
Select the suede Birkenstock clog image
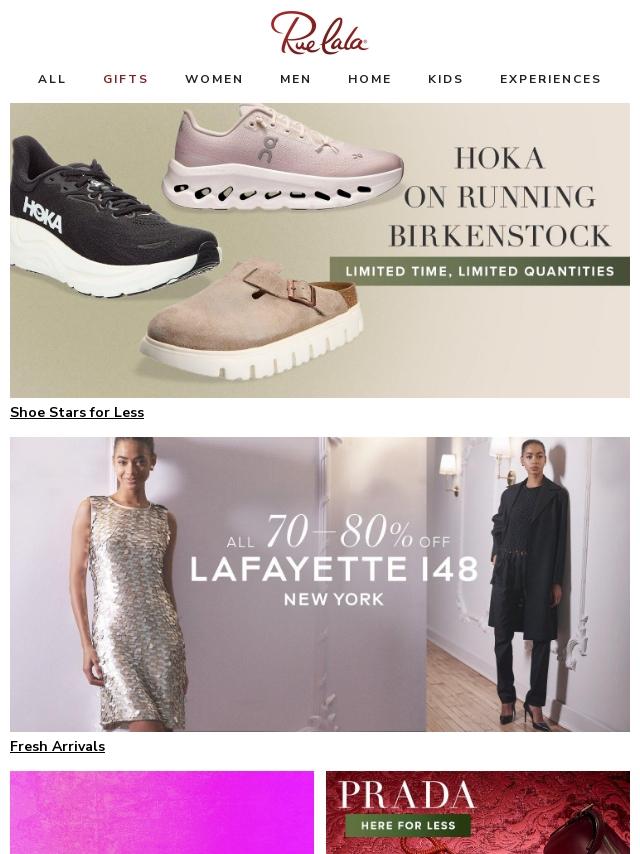coord(252,319)
